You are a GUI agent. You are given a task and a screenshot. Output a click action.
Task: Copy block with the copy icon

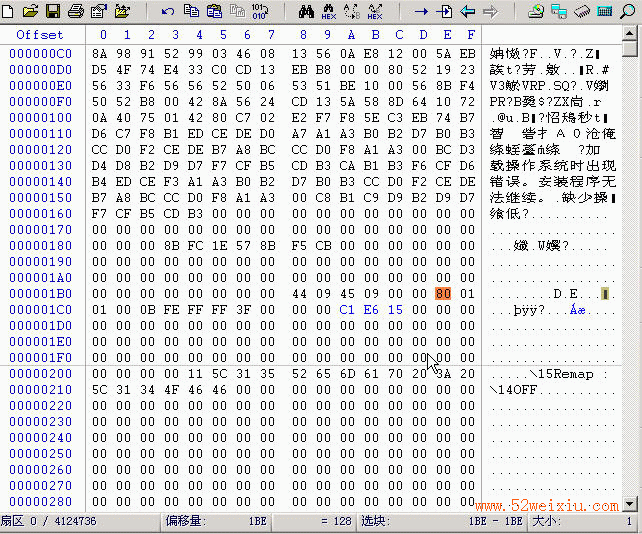point(191,11)
